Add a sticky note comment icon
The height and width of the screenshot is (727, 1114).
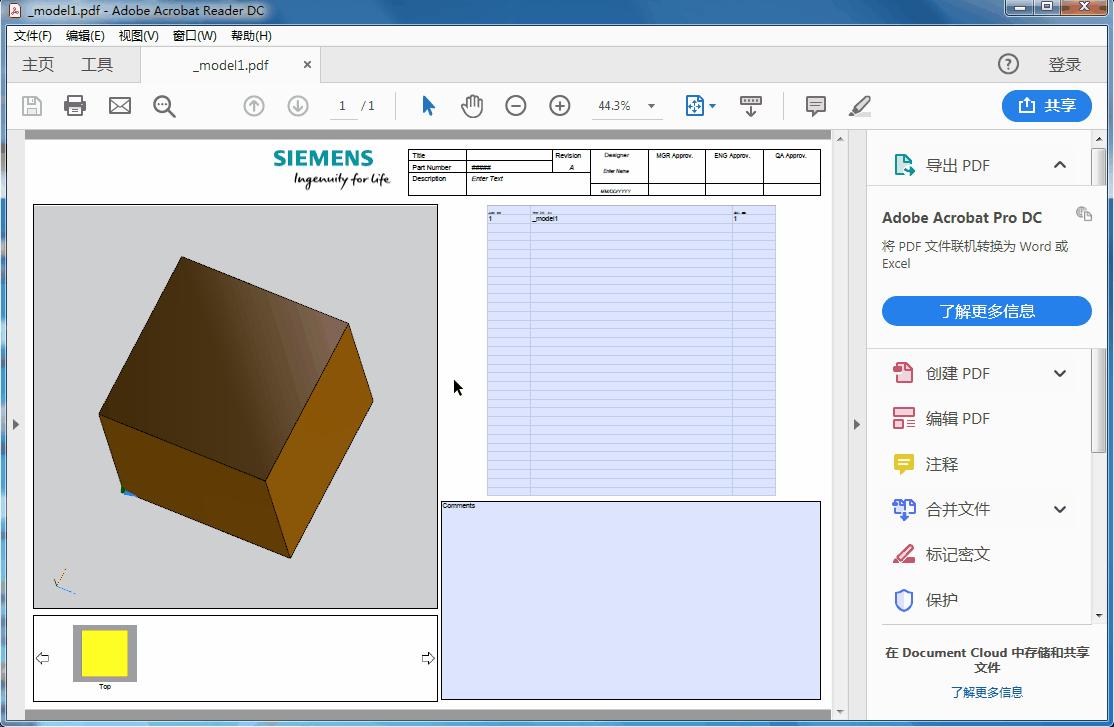[x=814, y=105]
